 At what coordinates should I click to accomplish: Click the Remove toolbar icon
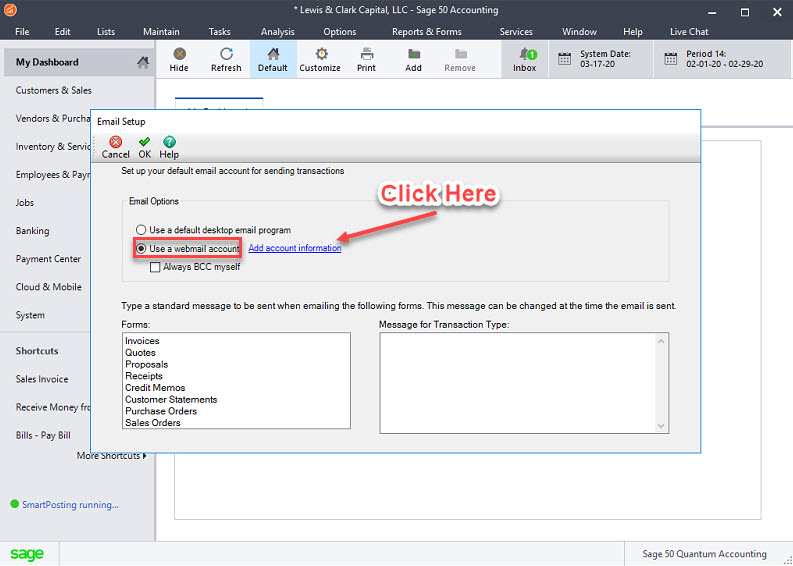(460, 54)
